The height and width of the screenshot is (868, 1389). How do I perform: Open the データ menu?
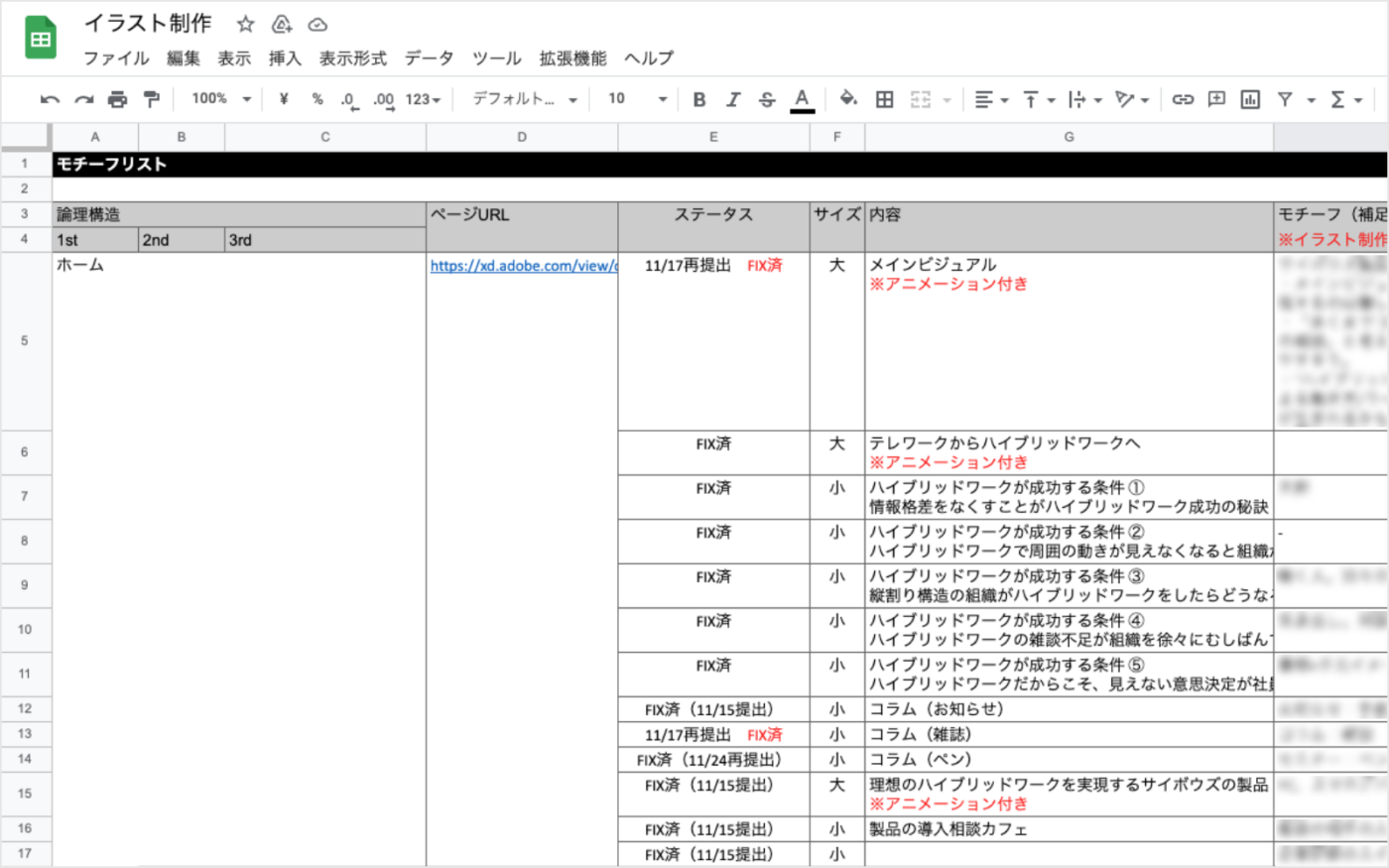point(430,59)
